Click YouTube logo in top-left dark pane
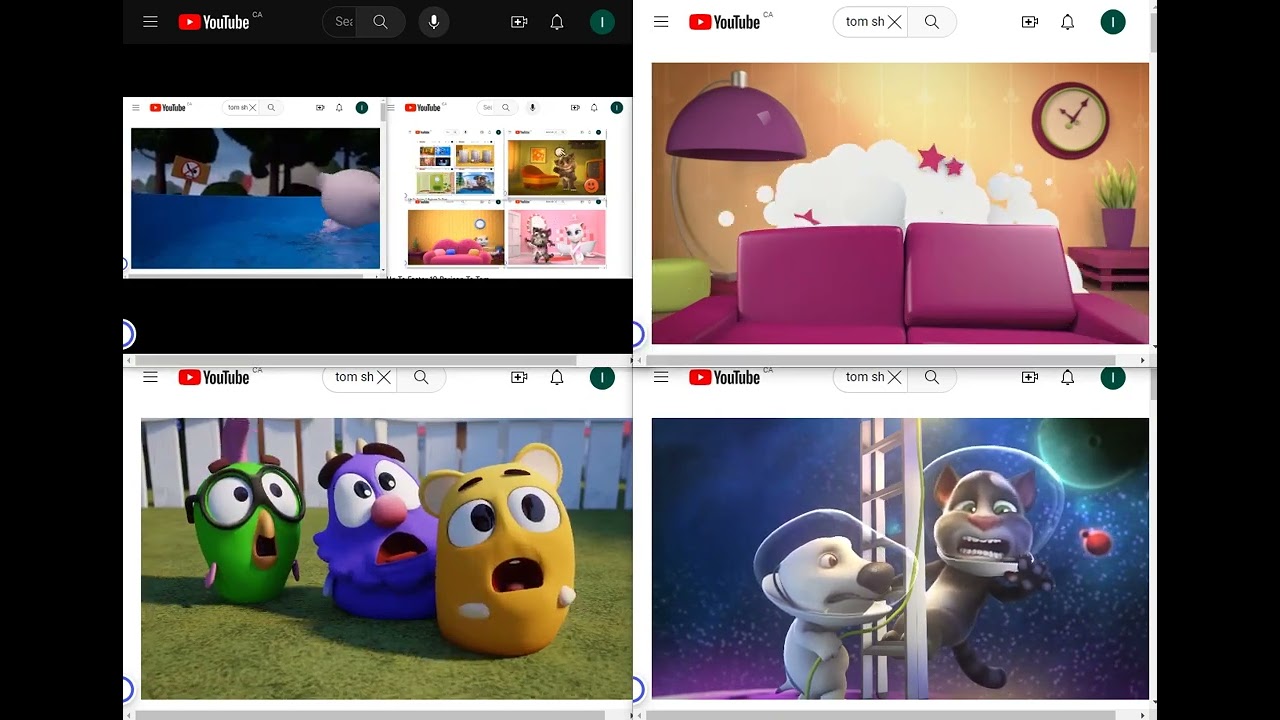This screenshot has width=1280, height=720. [x=214, y=22]
